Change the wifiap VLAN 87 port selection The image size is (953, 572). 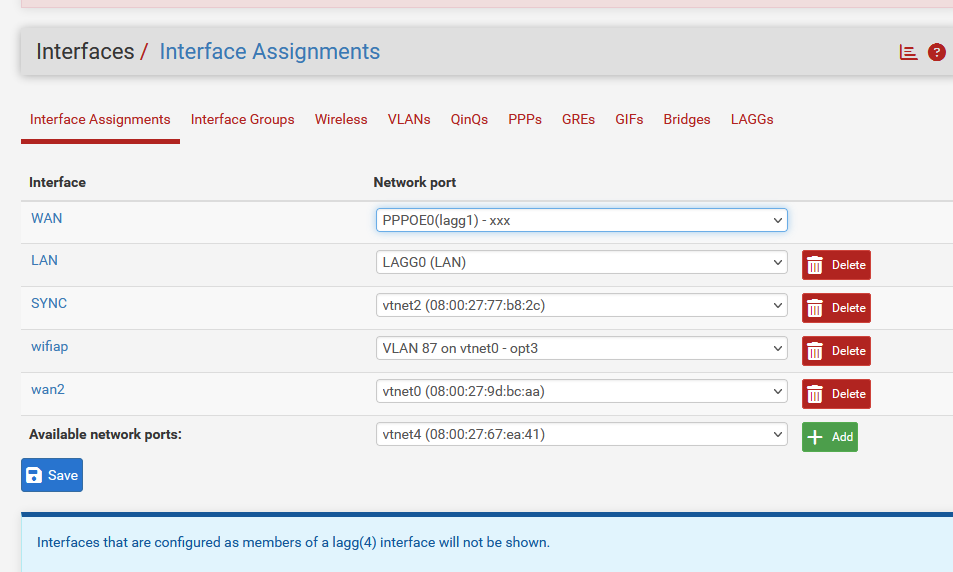click(581, 349)
